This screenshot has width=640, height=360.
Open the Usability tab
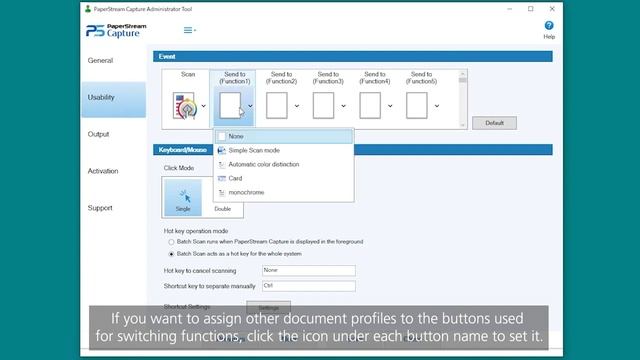pyautogui.click(x=114, y=100)
